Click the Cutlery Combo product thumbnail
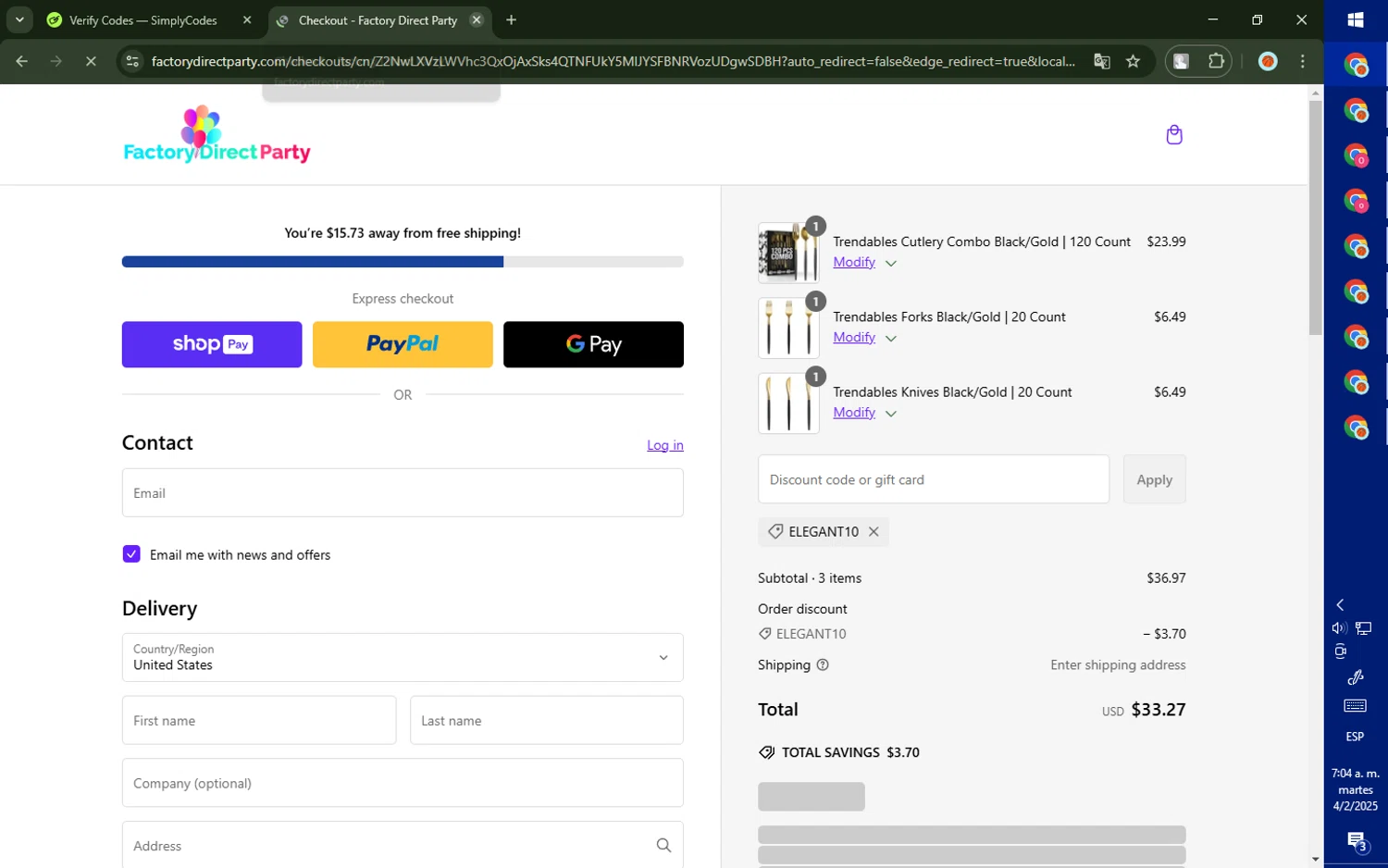This screenshot has height=868, width=1388. (788, 253)
